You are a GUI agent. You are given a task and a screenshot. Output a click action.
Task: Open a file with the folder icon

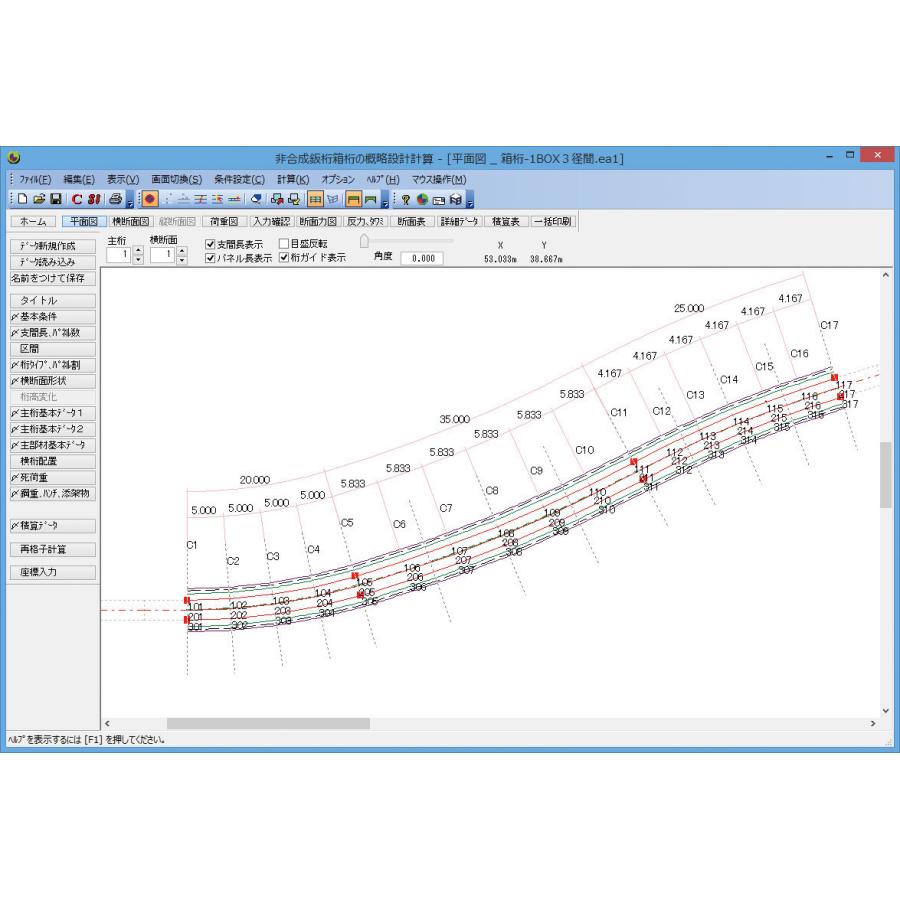point(39,199)
